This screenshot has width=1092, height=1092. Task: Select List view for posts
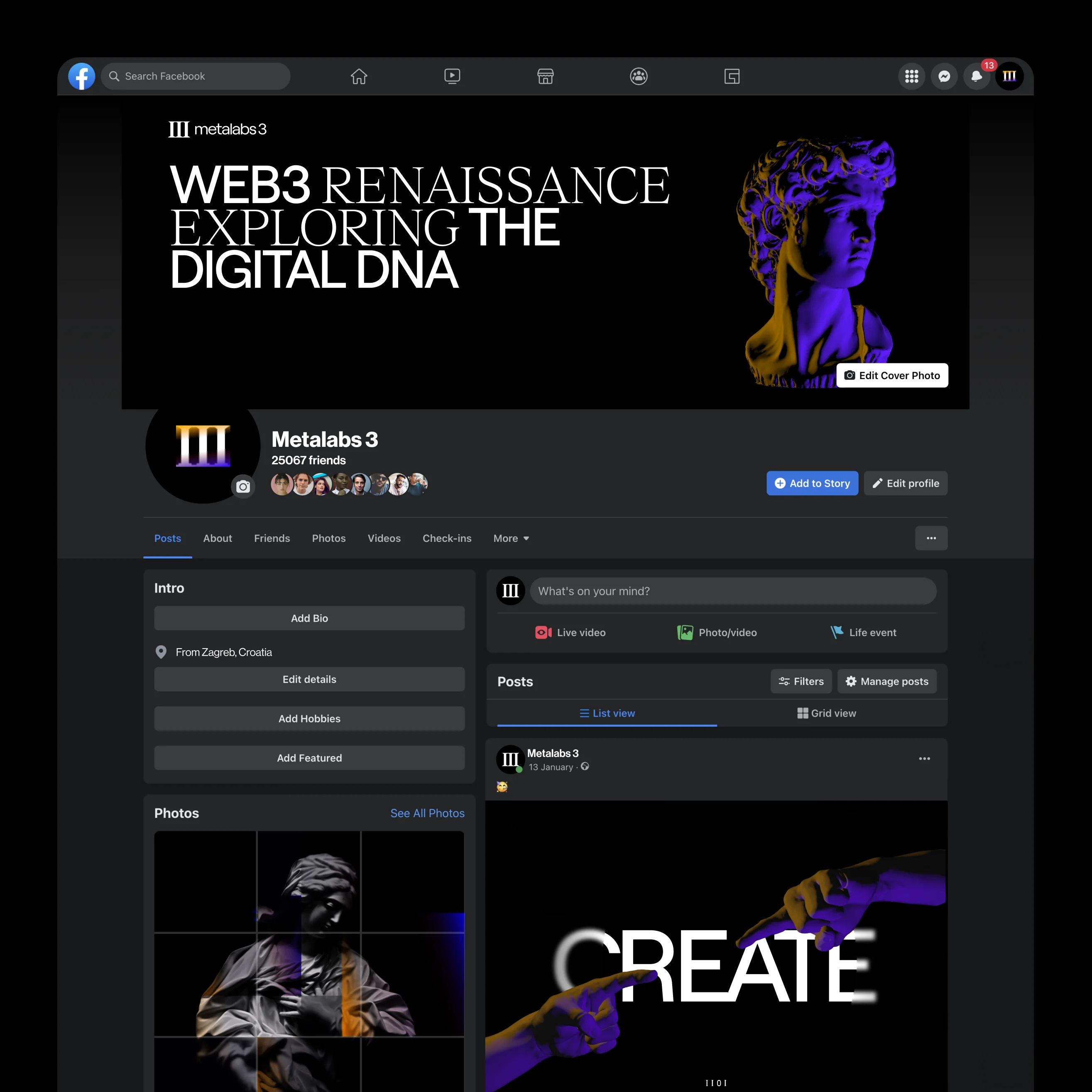(607, 713)
